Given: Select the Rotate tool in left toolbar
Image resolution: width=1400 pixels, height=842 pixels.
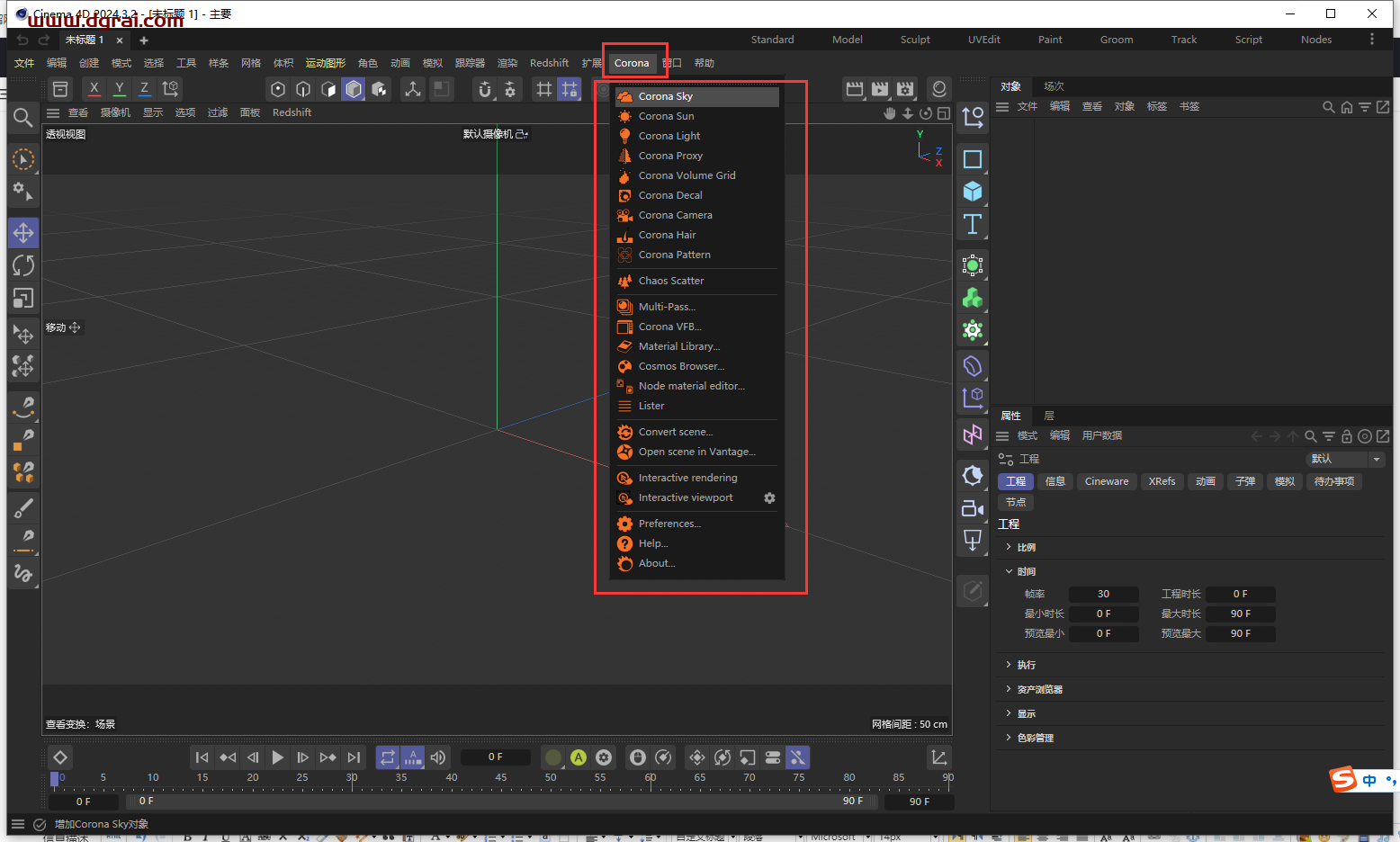Looking at the screenshot, I should [23, 265].
